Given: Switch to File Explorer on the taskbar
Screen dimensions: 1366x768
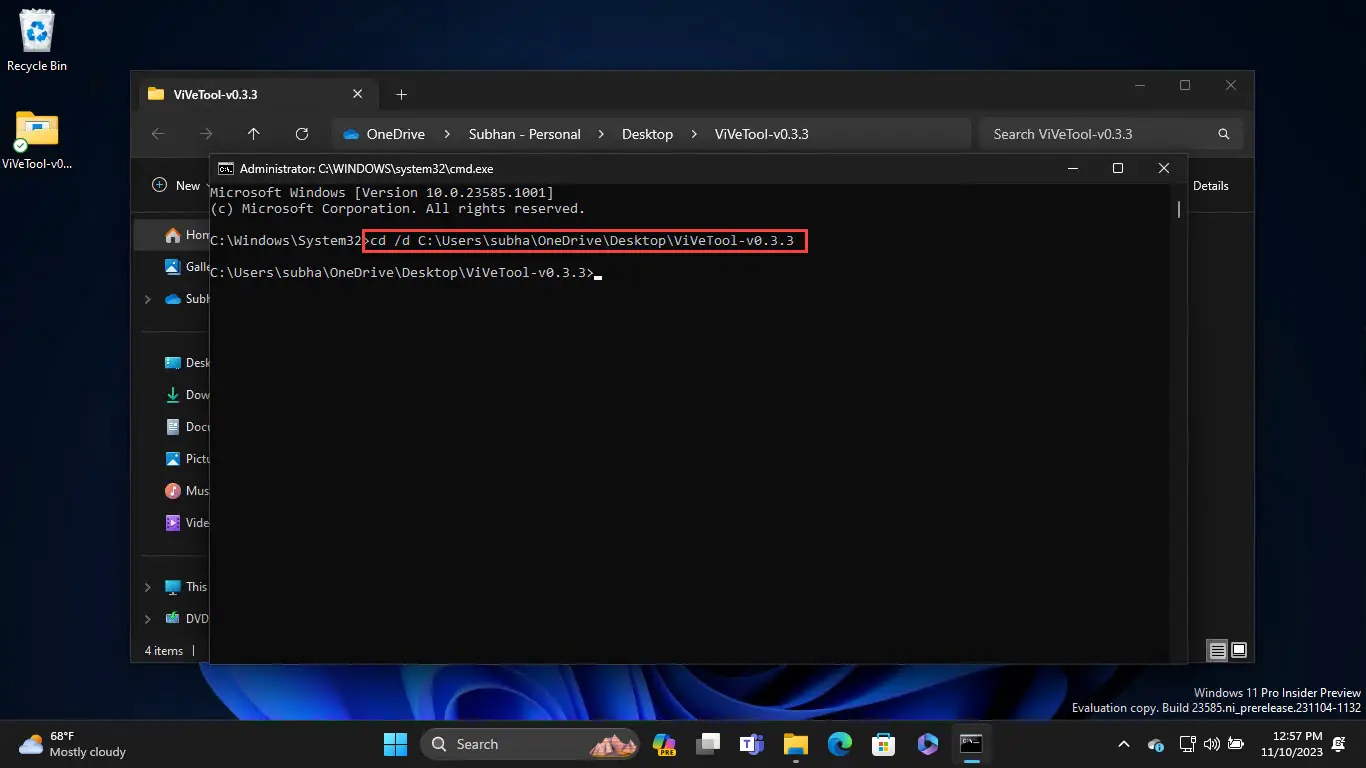Looking at the screenshot, I should (796, 744).
